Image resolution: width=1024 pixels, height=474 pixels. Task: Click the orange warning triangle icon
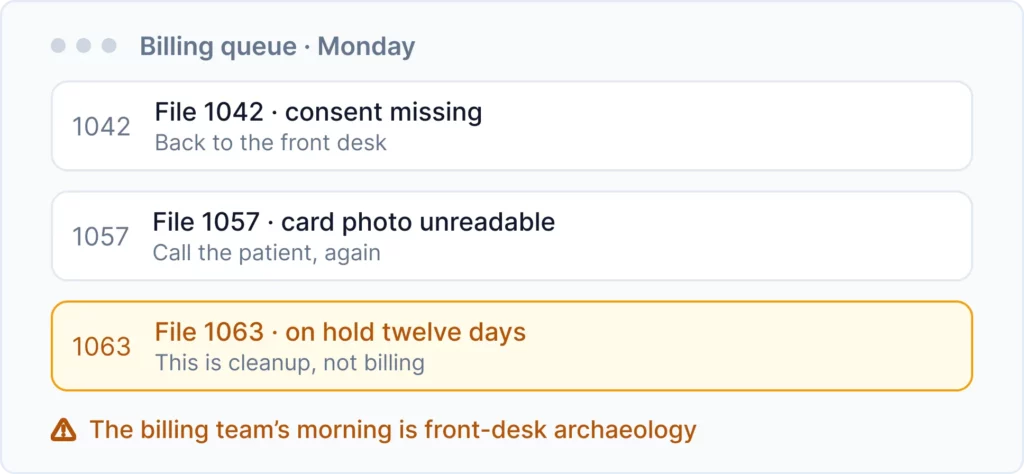(x=63, y=430)
